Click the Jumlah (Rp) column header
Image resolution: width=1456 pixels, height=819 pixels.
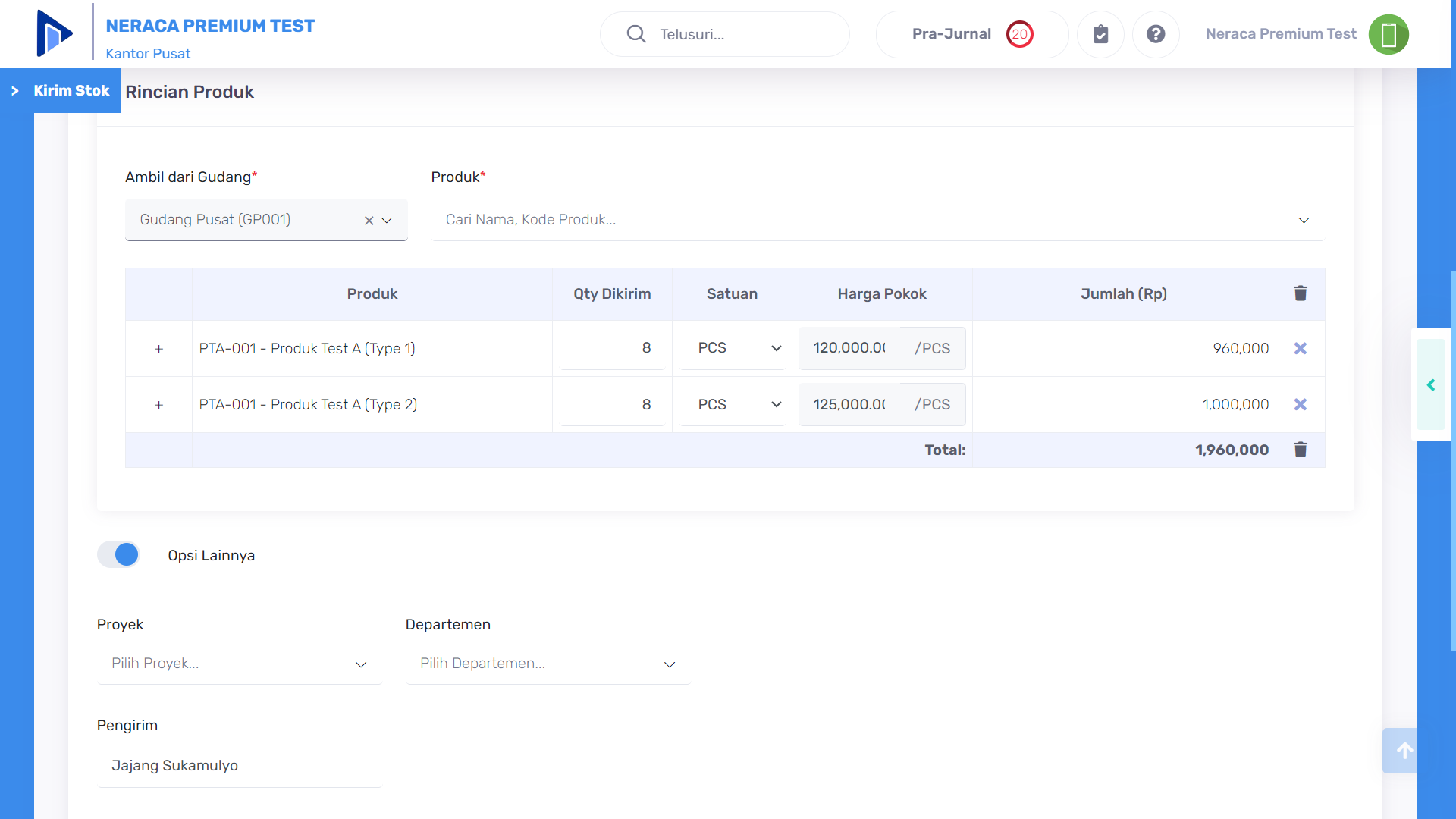click(x=1124, y=294)
